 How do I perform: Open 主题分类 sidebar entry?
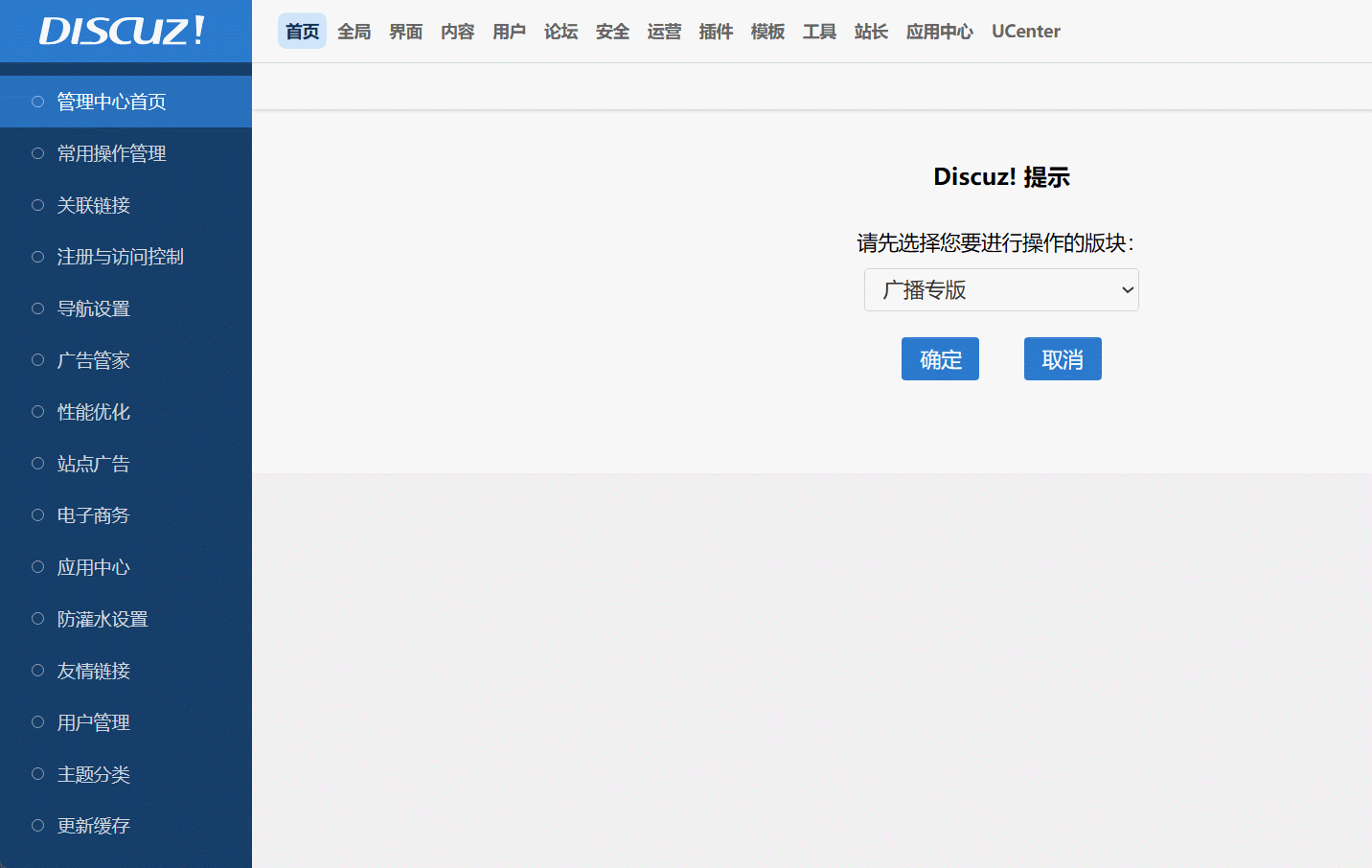pyautogui.click(x=126, y=774)
